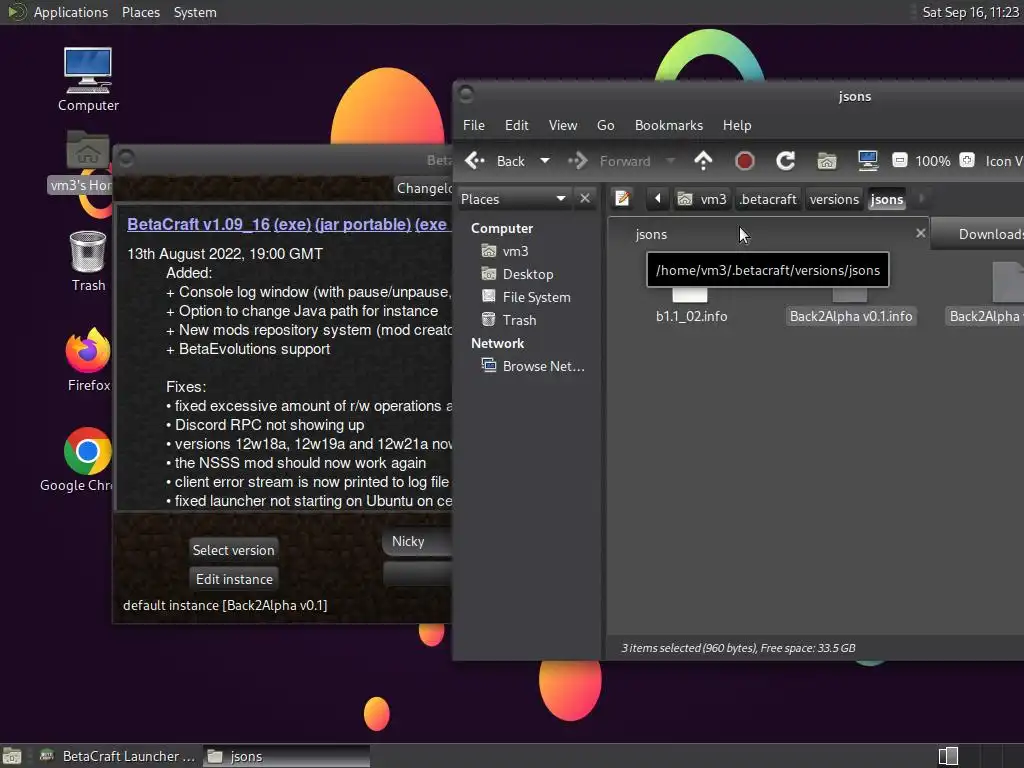Open the Places sidebar selector dropdown
Screen dimensions: 1024x768
513,199
